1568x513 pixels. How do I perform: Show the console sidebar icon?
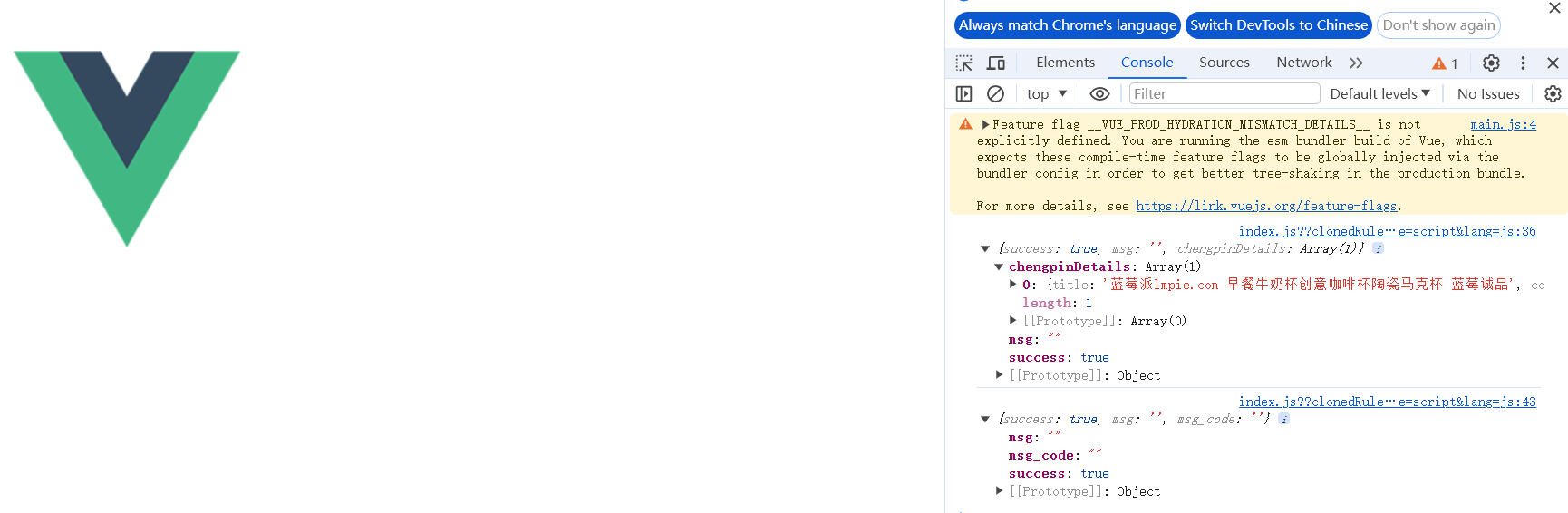point(964,94)
